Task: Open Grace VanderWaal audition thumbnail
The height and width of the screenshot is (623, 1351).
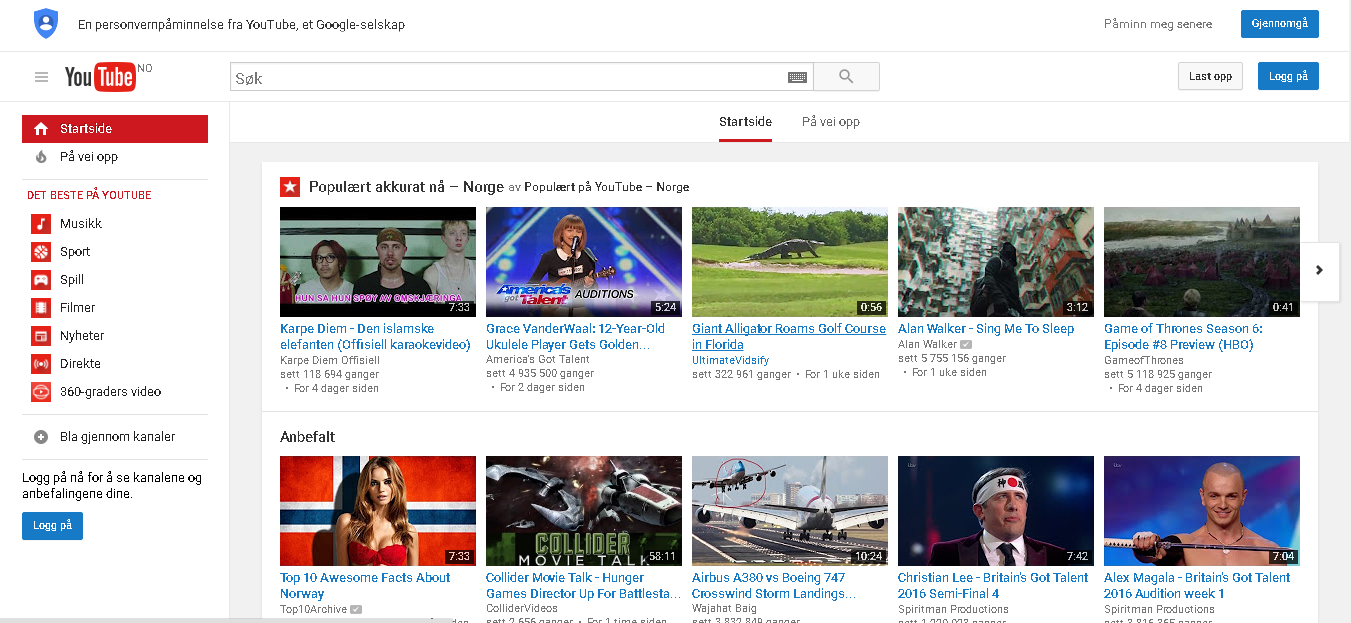Action: pyautogui.click(x=584, y=262)
